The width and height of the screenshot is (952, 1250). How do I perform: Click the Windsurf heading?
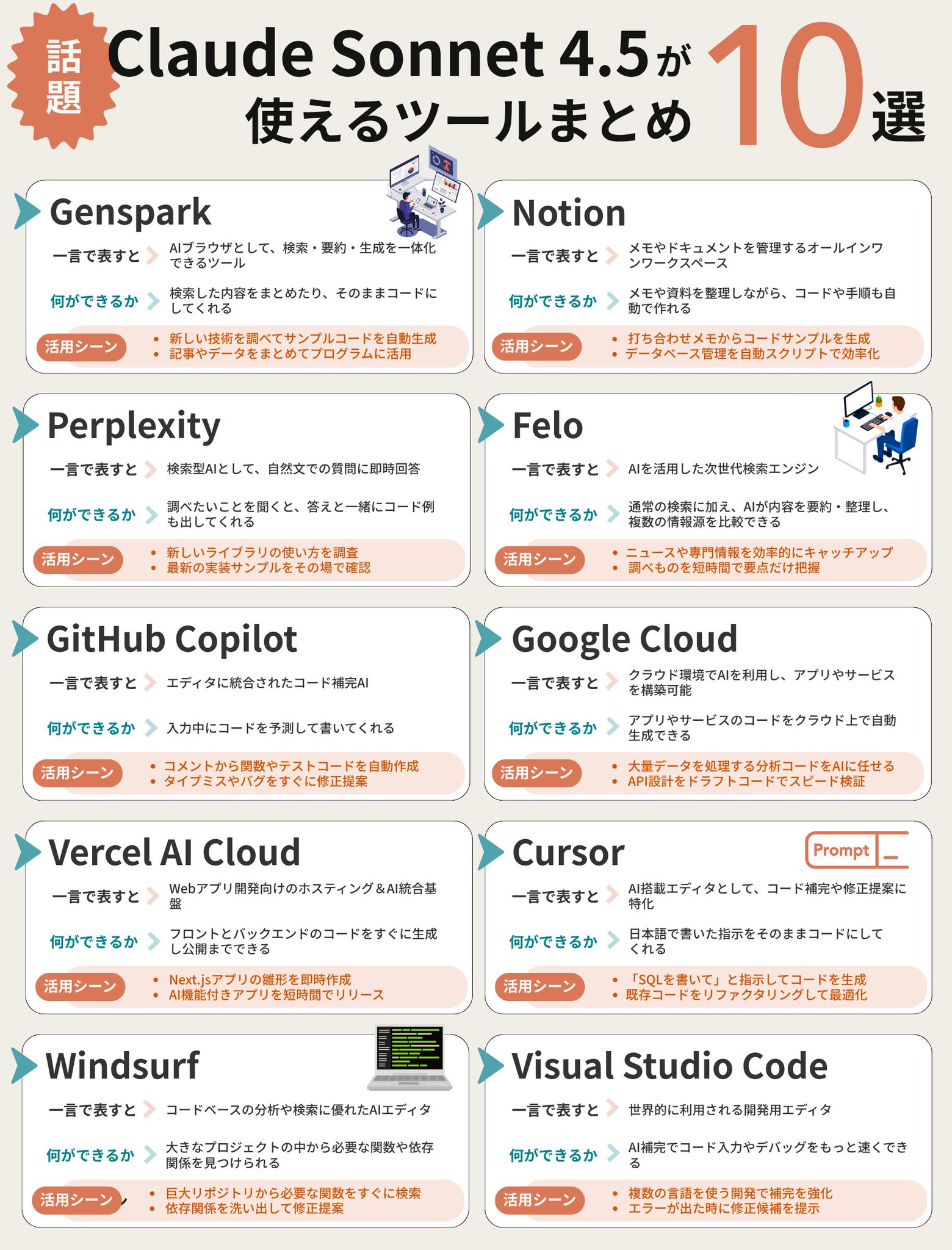click(x=122, y=1066)
